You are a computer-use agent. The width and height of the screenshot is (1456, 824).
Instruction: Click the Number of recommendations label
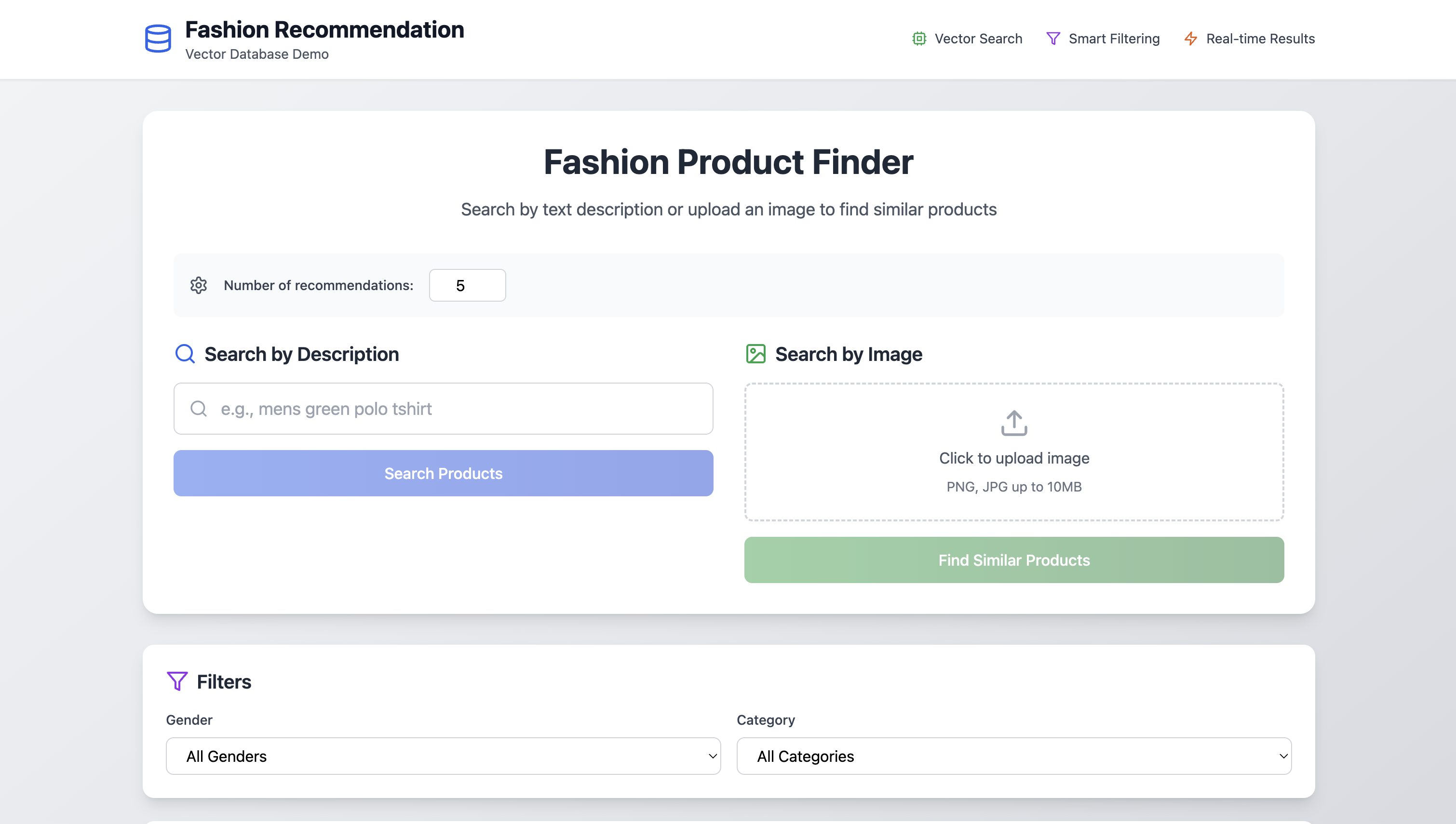pyautogui.click(x=319, y=285)
